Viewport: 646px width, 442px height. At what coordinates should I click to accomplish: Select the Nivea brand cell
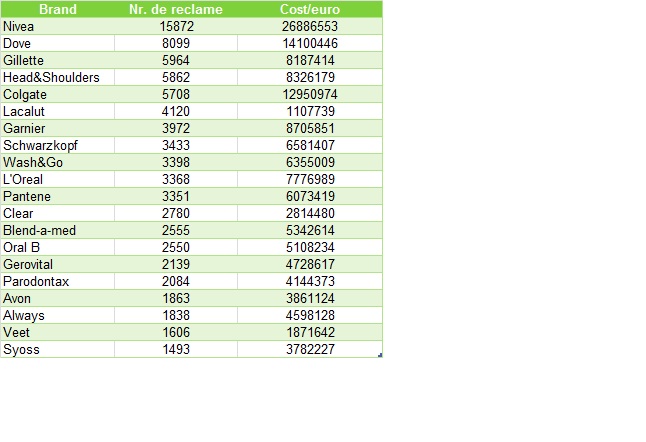(x=19, y=26)
